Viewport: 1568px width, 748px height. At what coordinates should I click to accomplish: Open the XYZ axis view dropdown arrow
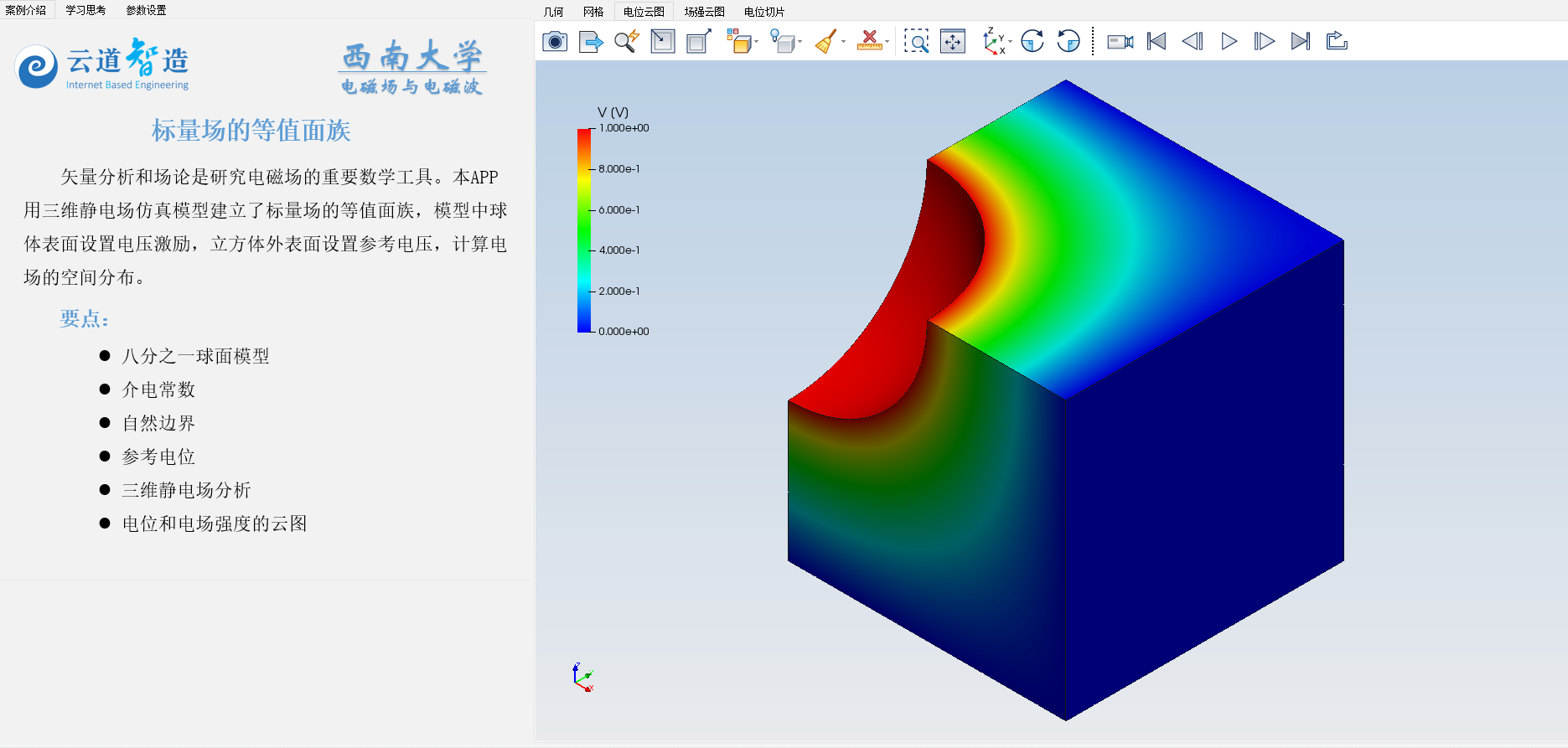tap(1011, 42)
